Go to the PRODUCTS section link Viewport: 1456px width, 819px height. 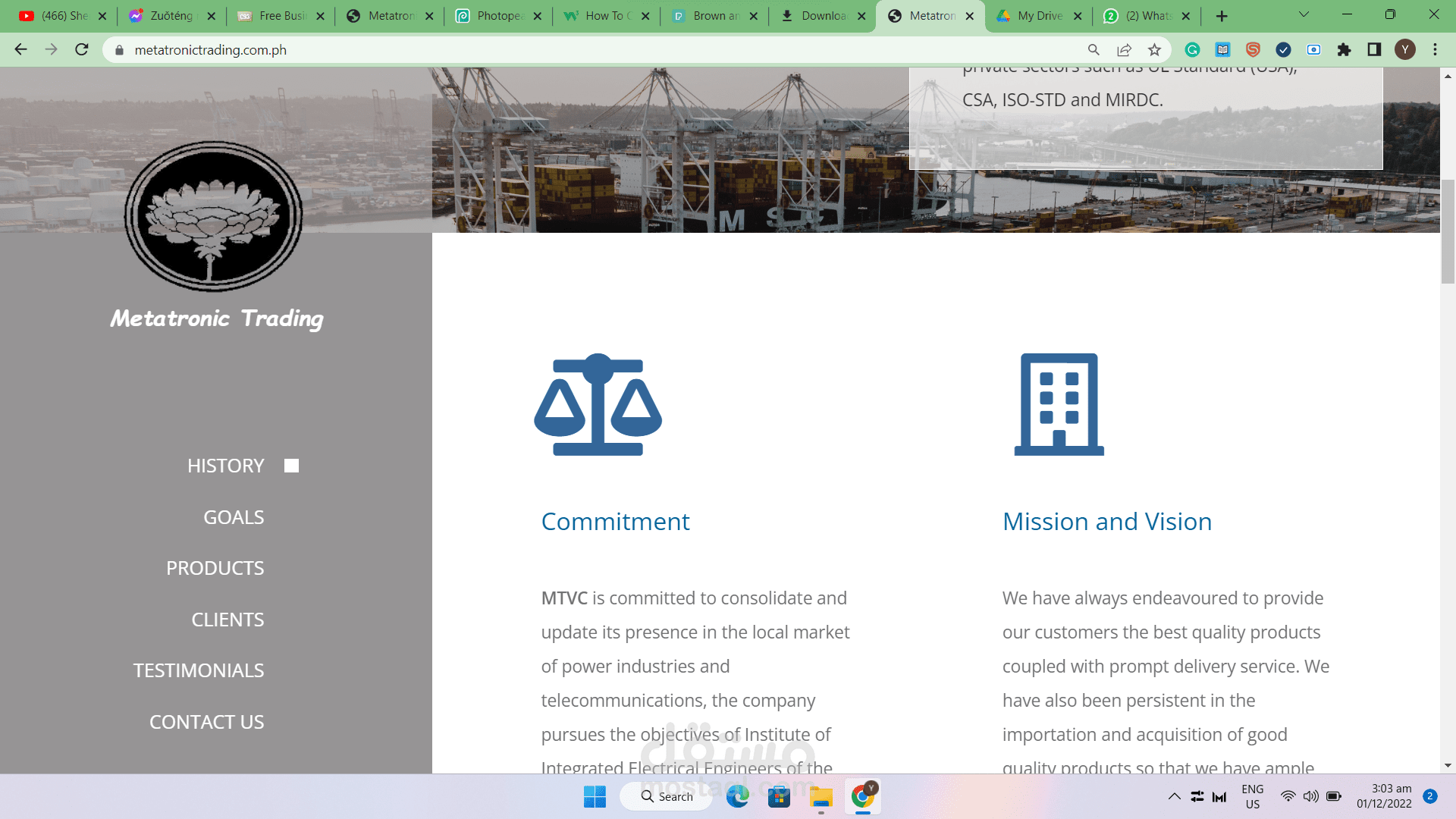tap(215, 568)
